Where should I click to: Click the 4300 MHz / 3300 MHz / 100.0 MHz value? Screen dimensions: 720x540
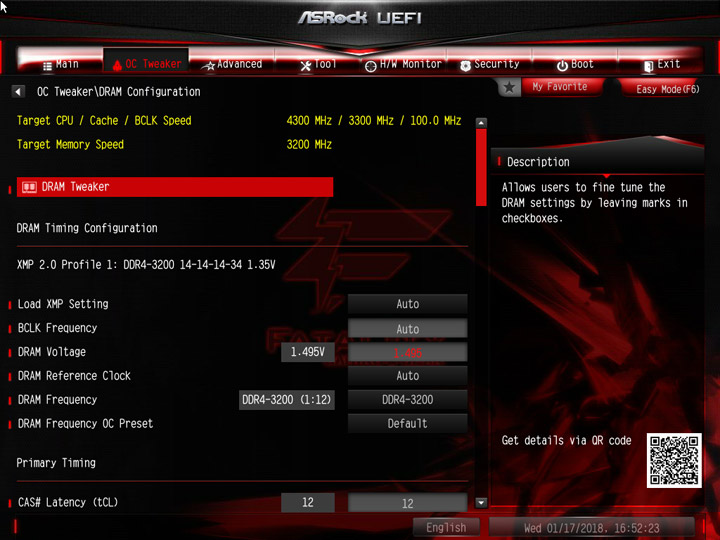tap(373, 121)
